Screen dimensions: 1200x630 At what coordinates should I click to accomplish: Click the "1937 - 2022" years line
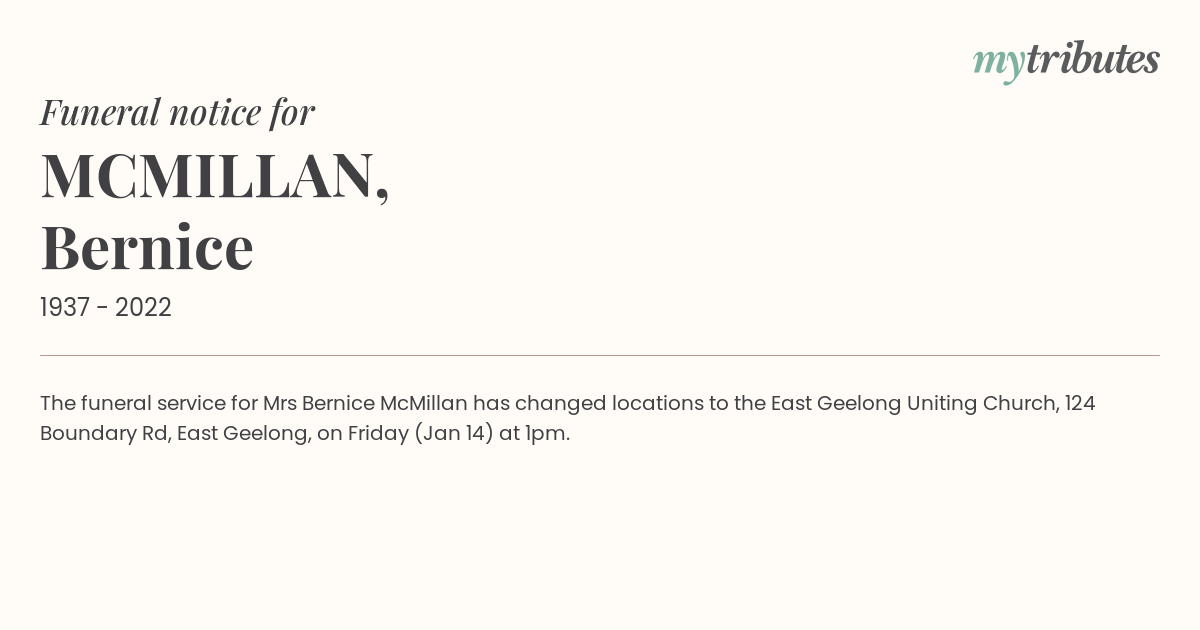click(x=106, y=307)
